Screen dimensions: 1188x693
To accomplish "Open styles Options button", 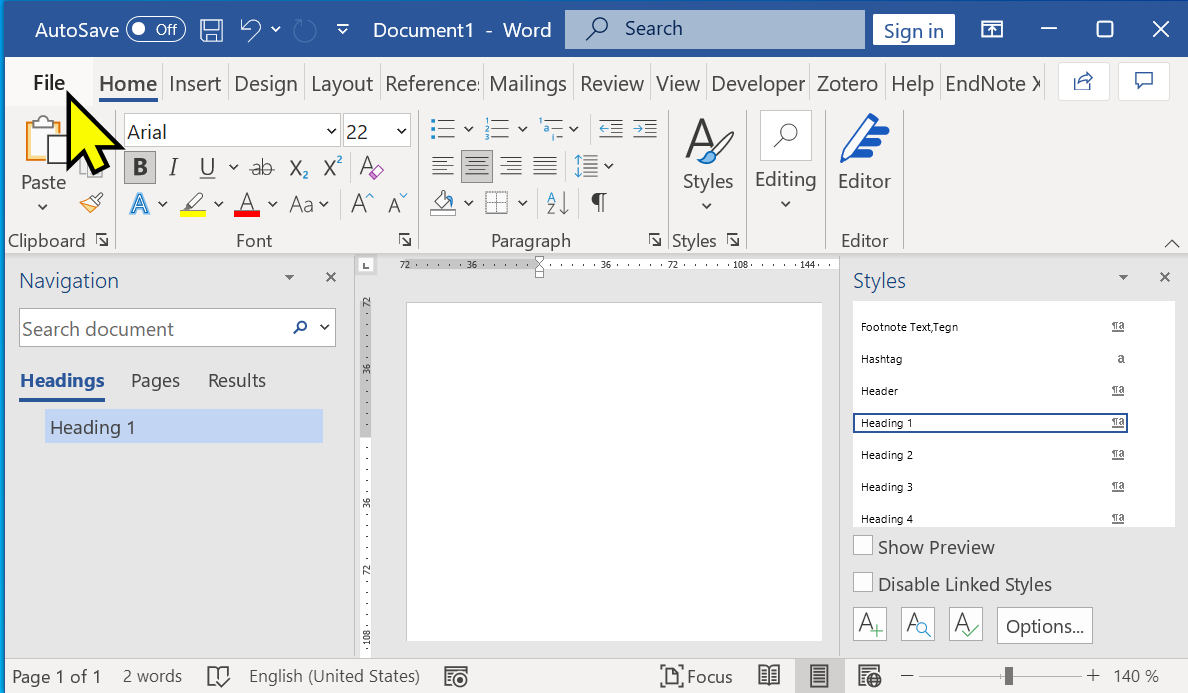I will point(1045,626).
